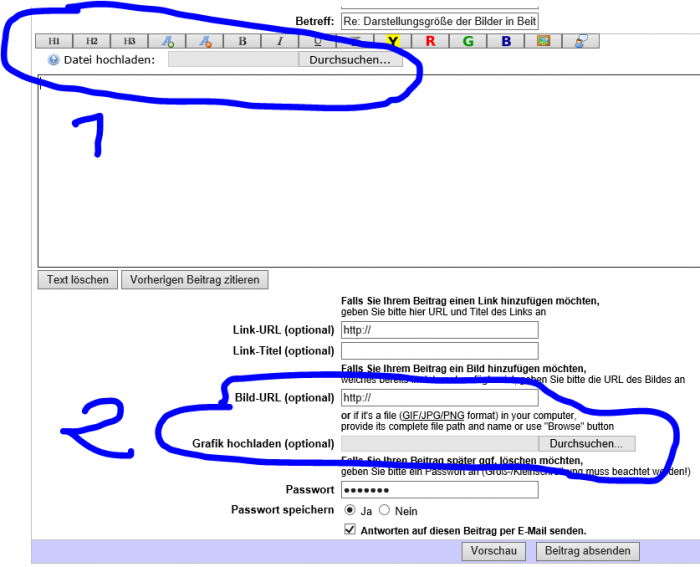Focus the Link-URL input field
The height and width of the screenshot is (567, 700).
[440, 330]
